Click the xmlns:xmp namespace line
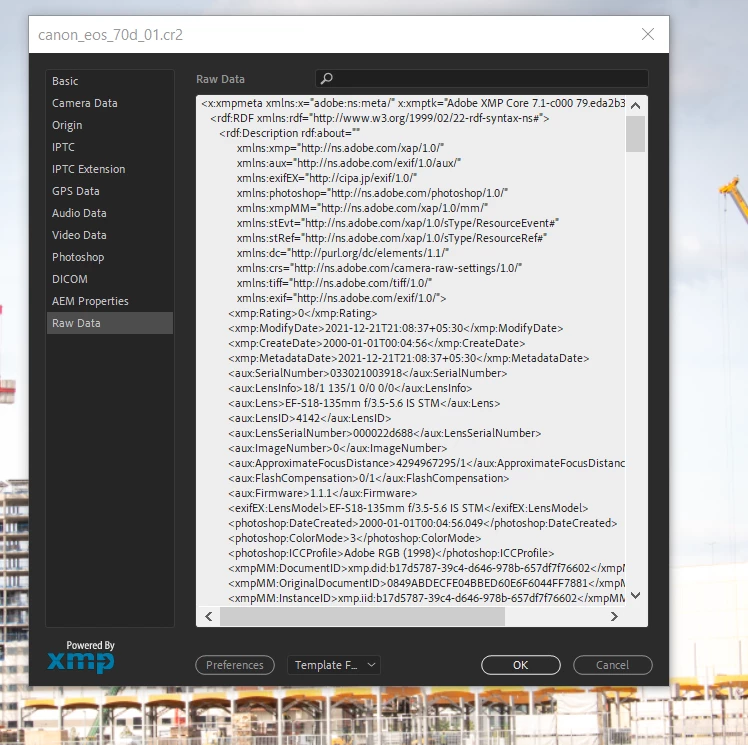 click(x=341, y=148)
